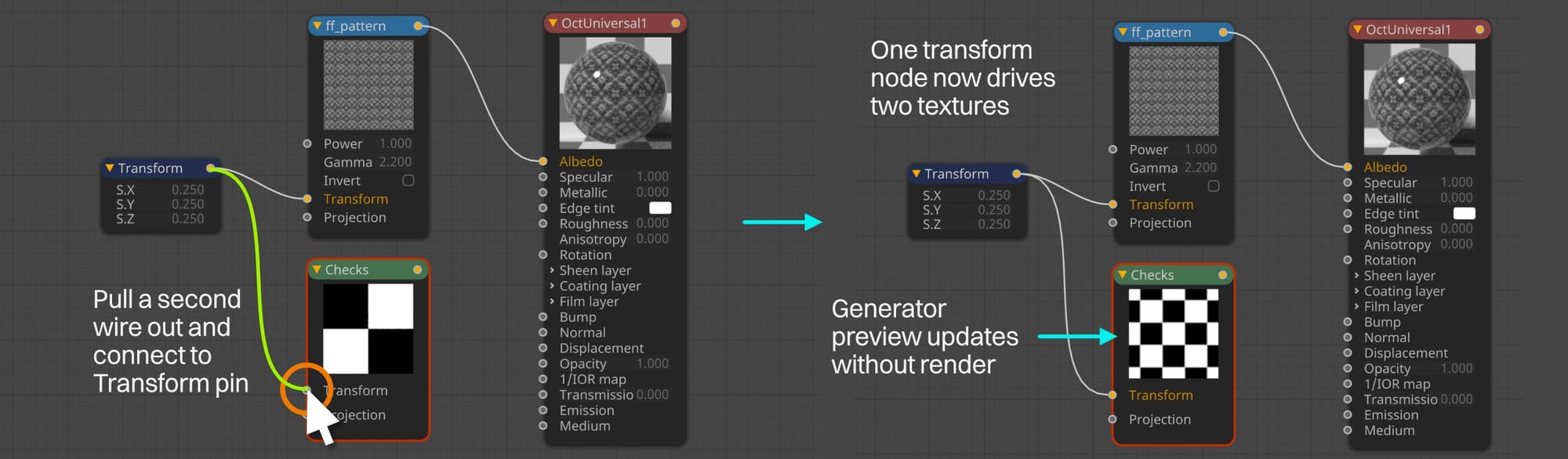Viewport: 1568px width, 459px height.
Task: Click the Displacement input pin on left OctUniversal1
Action: tap(543, 348)
